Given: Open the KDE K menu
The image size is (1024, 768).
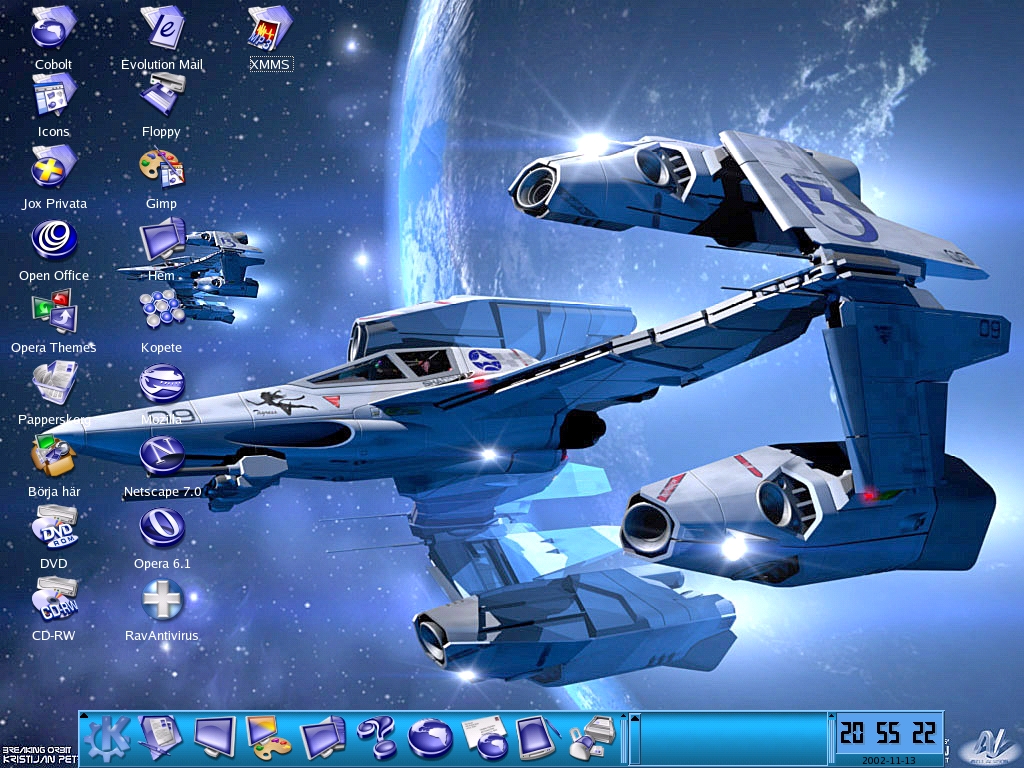Looking at the screenshot, I should tap(108, 739).
